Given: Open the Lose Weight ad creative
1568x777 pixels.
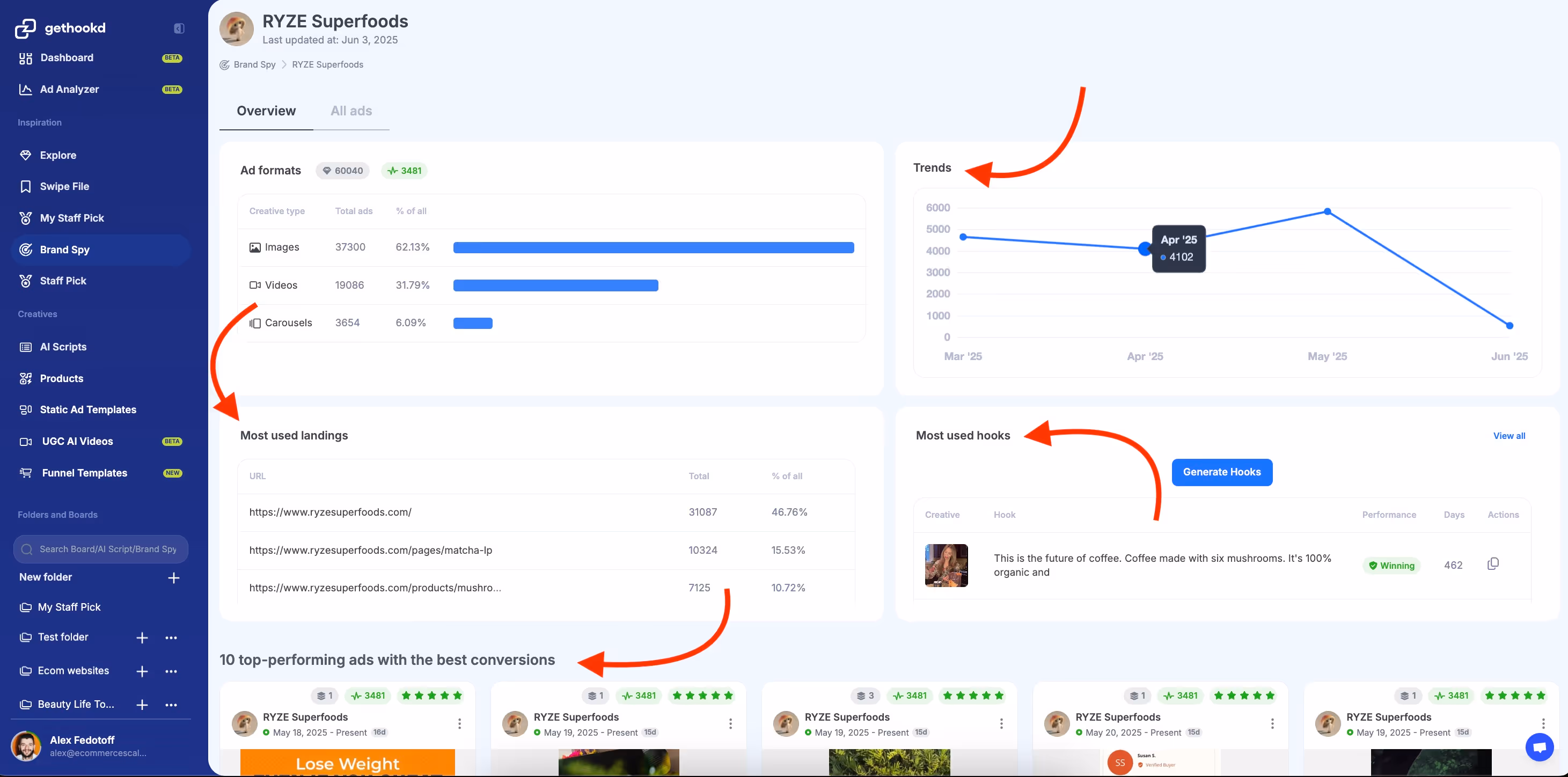Looking at the screenshot, I should tap(348, 762).
